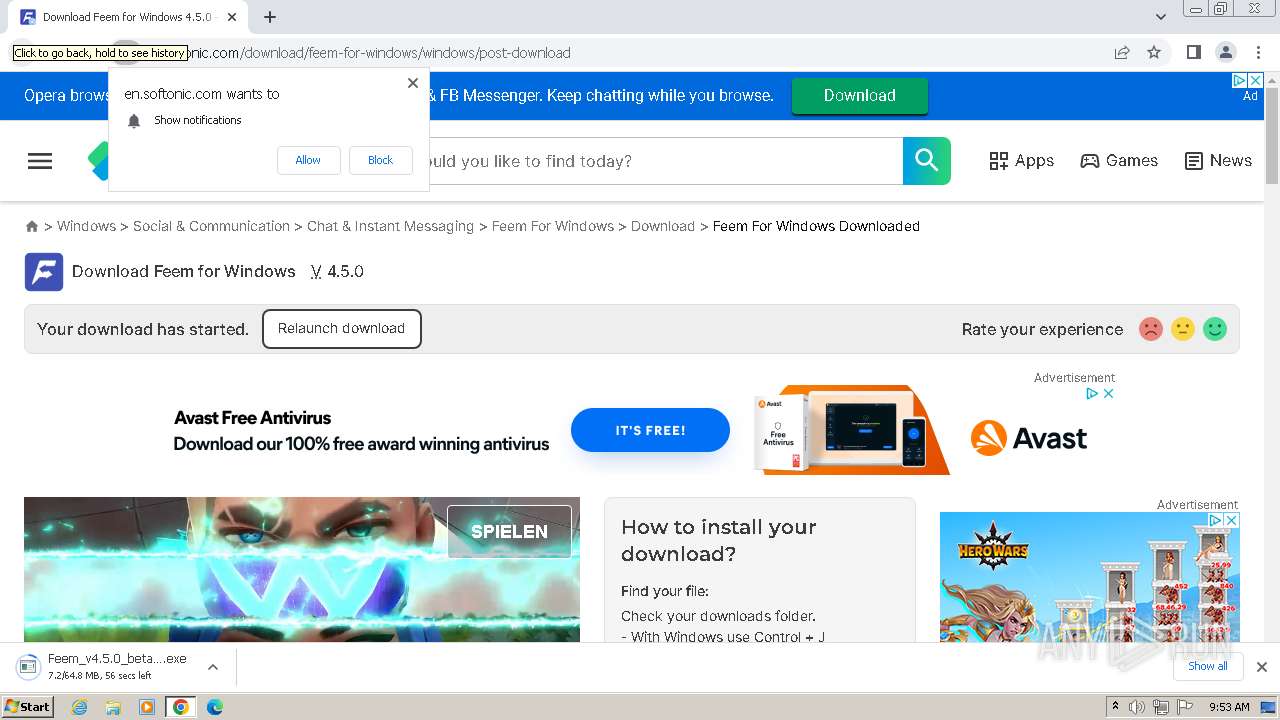Open Apps section in header

point(1021,161)
